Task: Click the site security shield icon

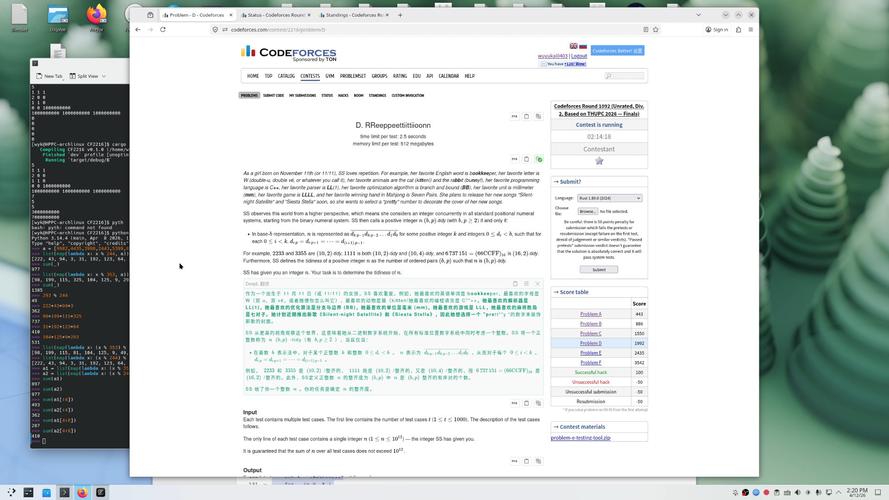Action: (215, 29)
